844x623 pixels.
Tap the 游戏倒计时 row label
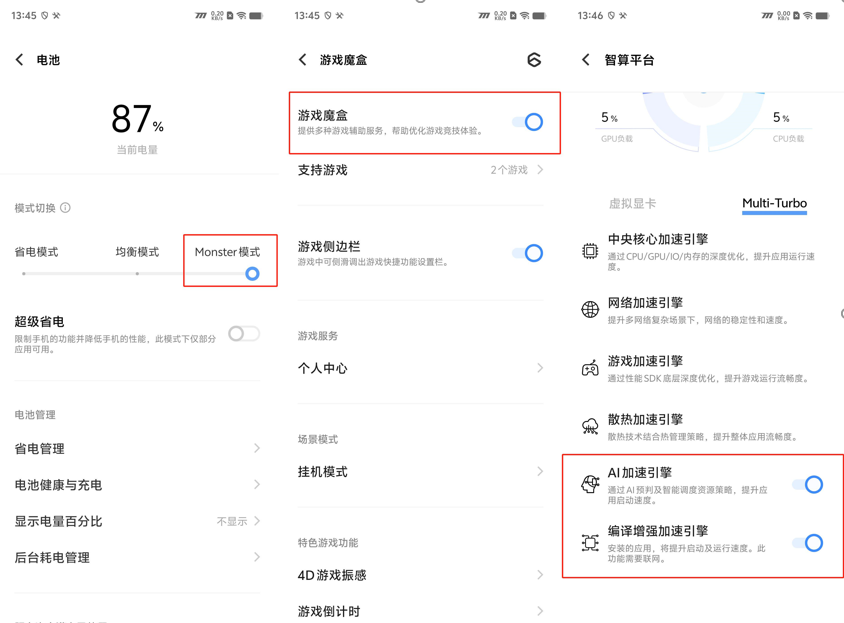329,611
